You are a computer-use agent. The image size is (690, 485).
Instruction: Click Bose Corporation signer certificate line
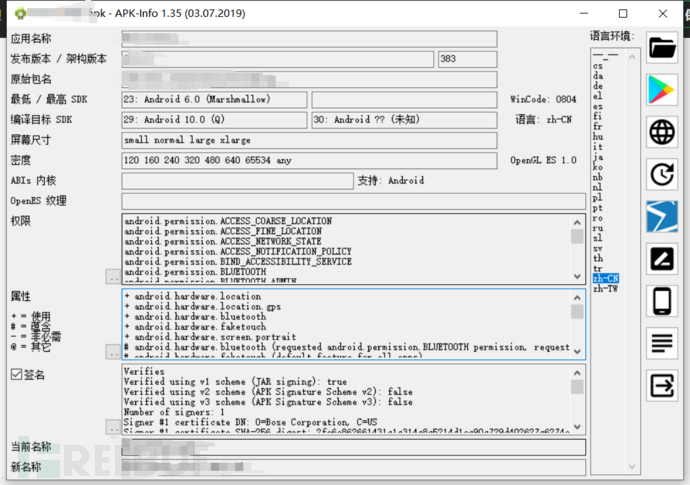click(x=250, y=422)
